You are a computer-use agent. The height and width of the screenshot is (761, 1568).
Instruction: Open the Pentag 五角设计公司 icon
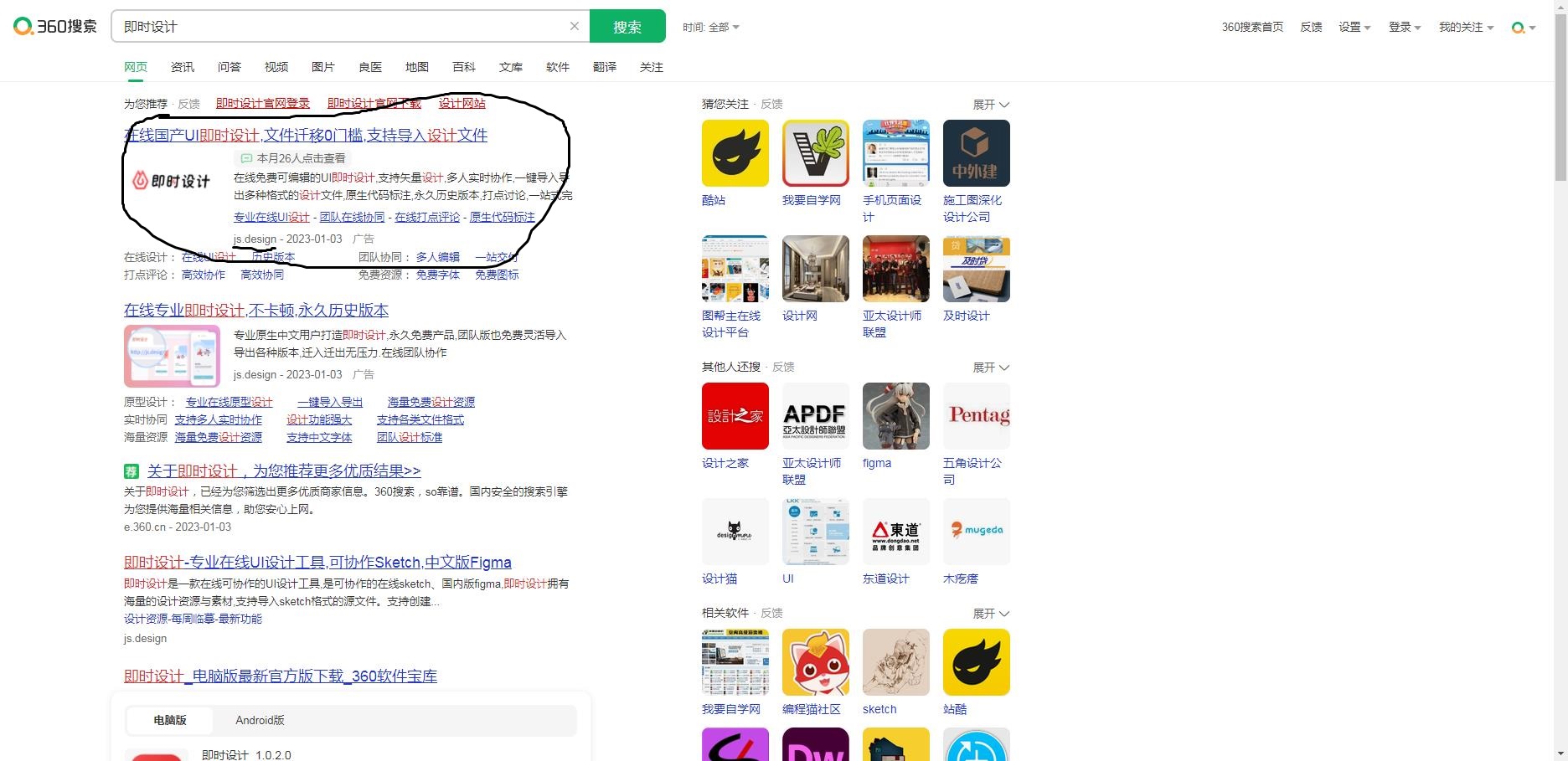(977, 416)
